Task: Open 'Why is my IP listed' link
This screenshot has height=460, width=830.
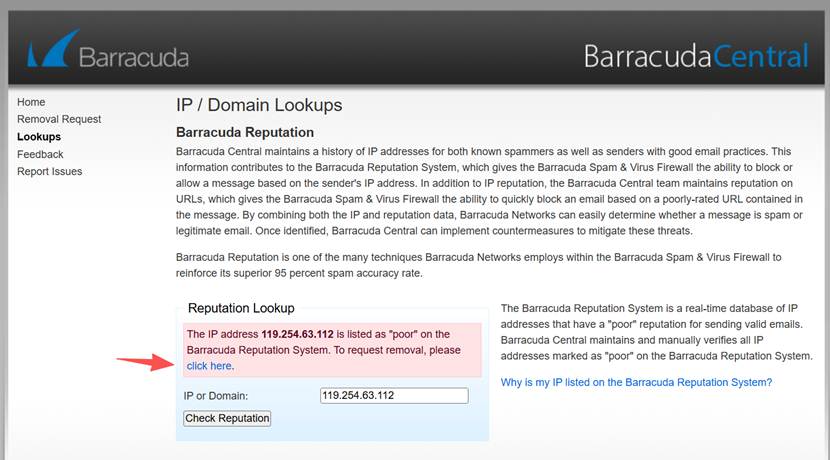Action: (x=636, y=382)
